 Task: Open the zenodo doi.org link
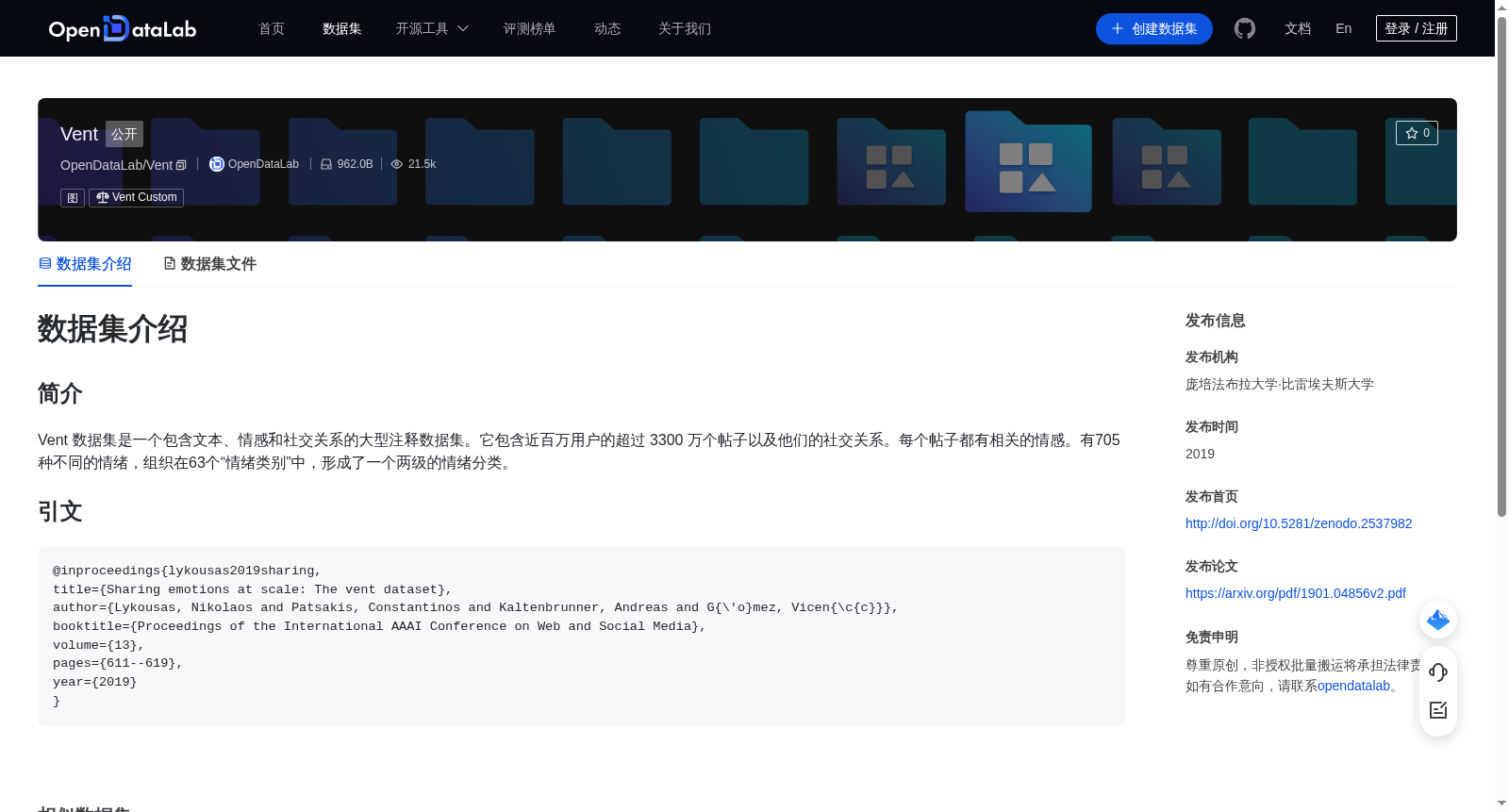pyautogui.click(x=1299, y=523)
